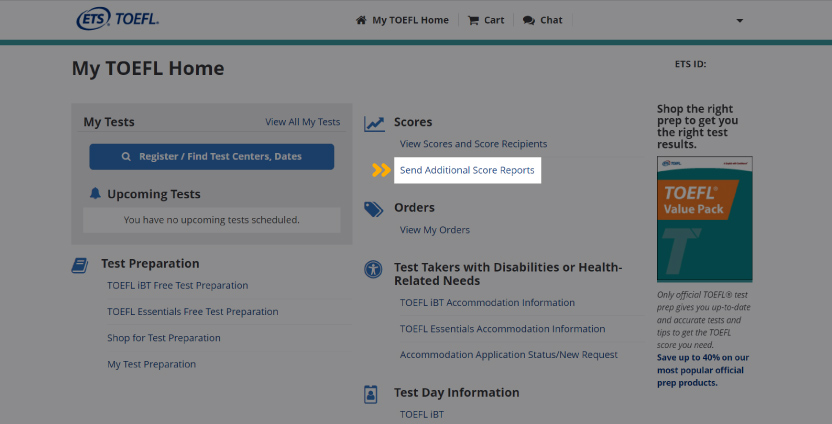Click the ETS ID label
Image resolution: width=832 pixels, height=424 pixels.
[x=690, y=64]
